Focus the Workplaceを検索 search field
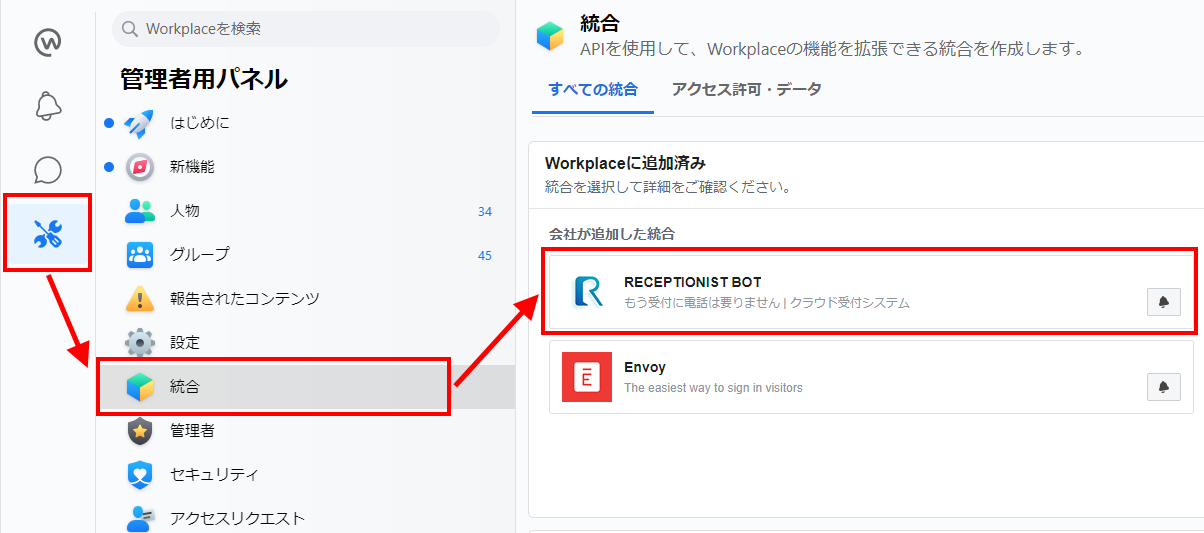Image resolution: width=1204 pixels, height=533 pixels. pyautogui.click(x=306, y=29)
